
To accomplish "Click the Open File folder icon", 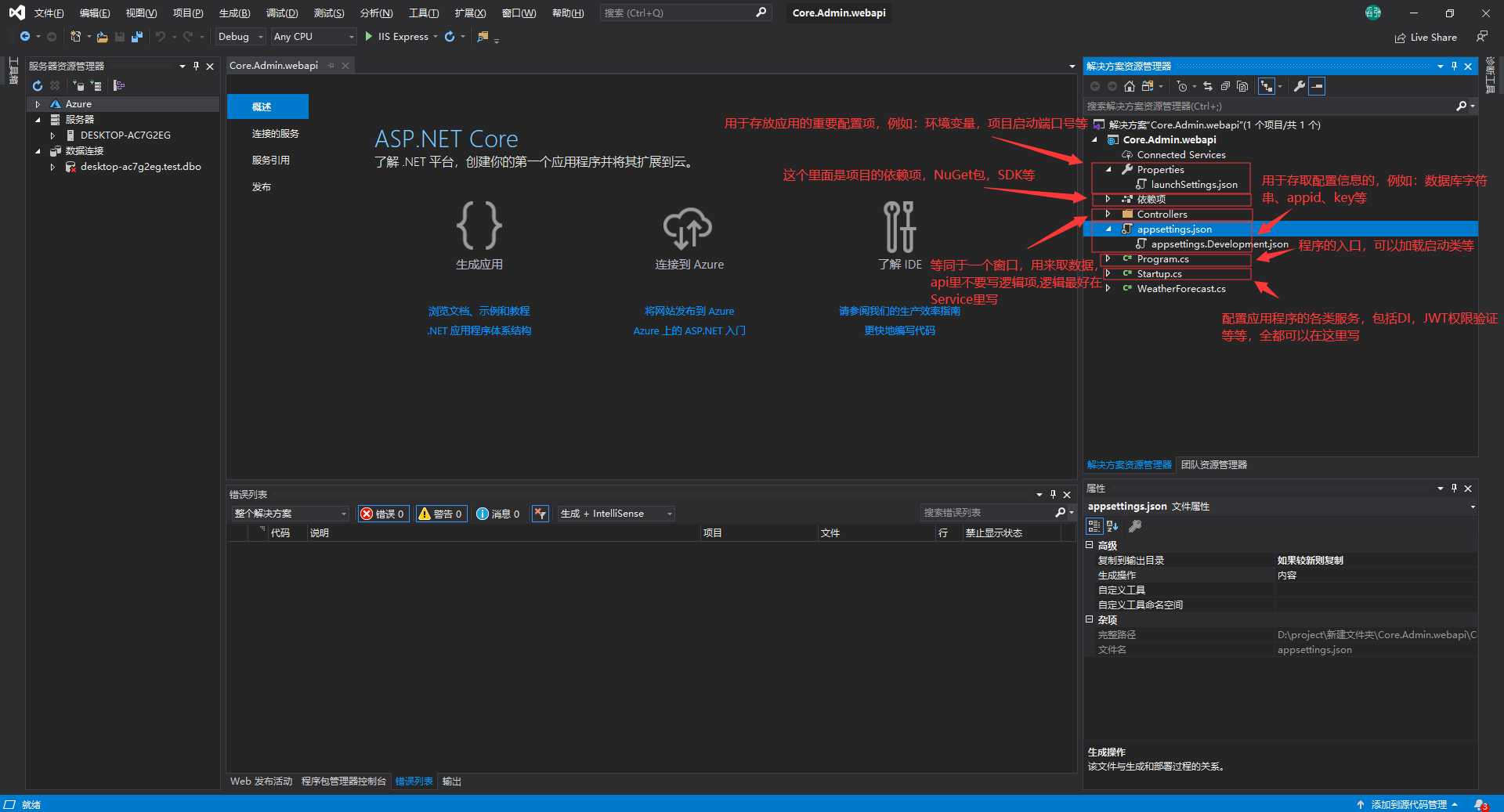I will [x=102, y=37].
